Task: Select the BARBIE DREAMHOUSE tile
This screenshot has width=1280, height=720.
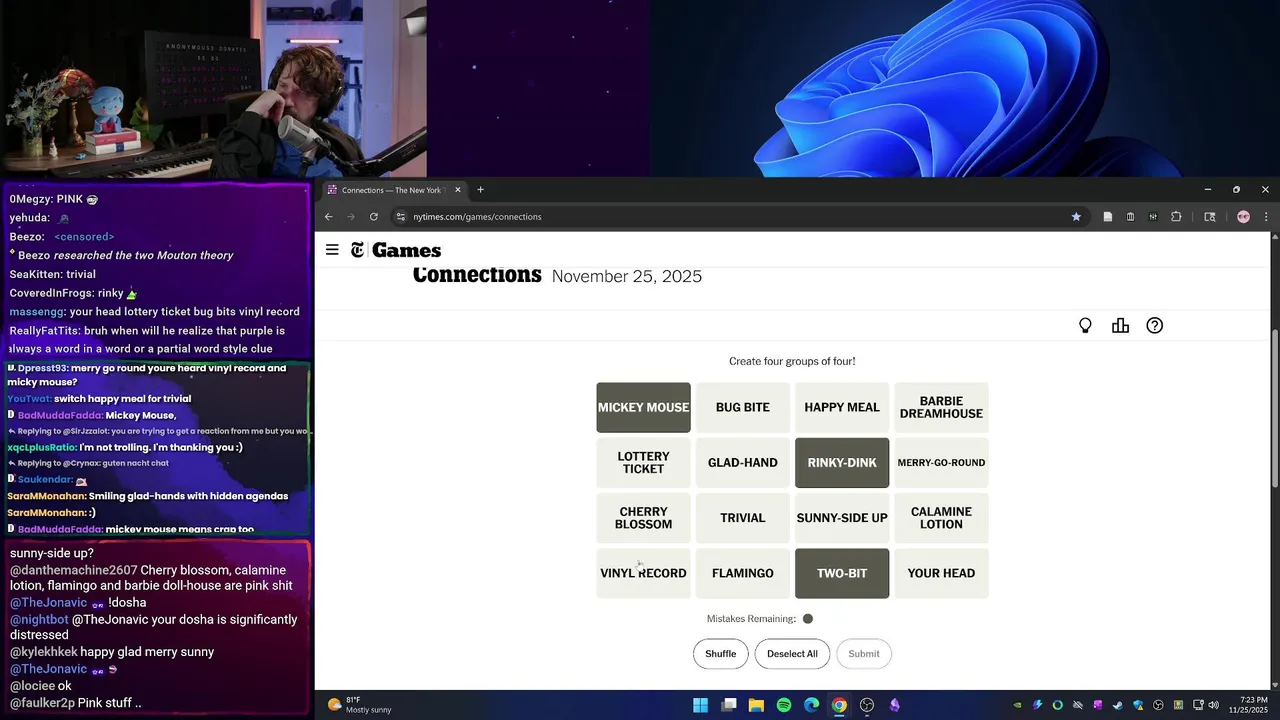Action: 941,407
